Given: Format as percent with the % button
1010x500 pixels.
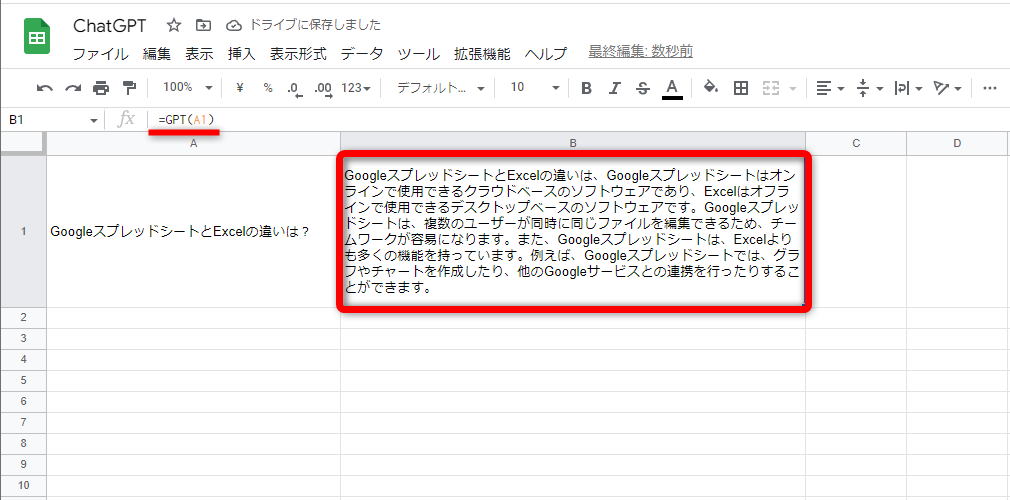Looking at the screenshot, I should coord(268,88).
